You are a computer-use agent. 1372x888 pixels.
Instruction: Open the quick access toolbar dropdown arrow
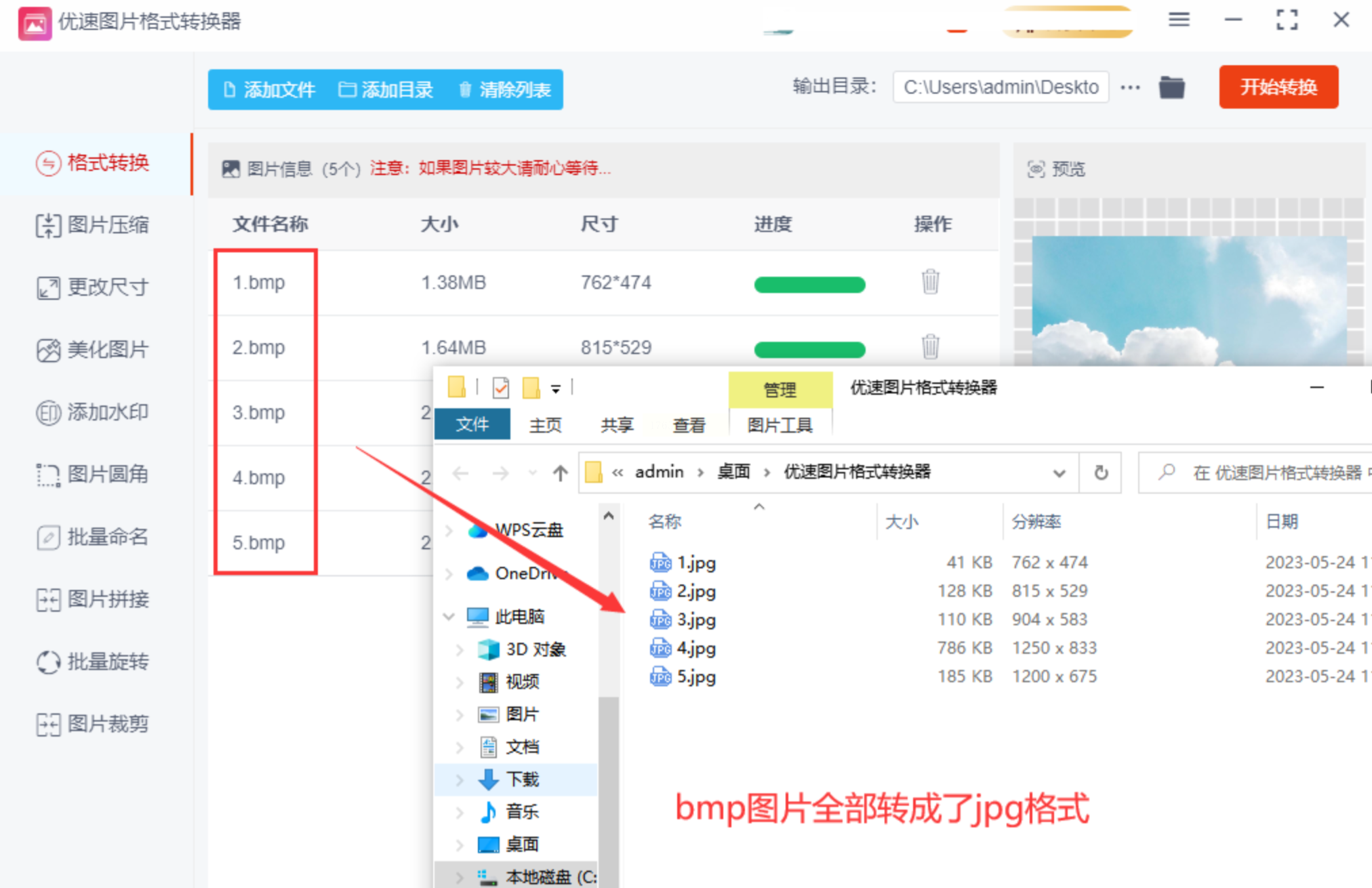556,388
